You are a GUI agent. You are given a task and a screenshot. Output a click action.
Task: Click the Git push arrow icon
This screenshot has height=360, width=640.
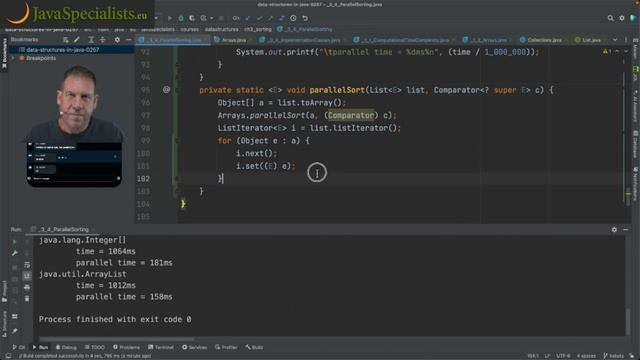(271, 18)
